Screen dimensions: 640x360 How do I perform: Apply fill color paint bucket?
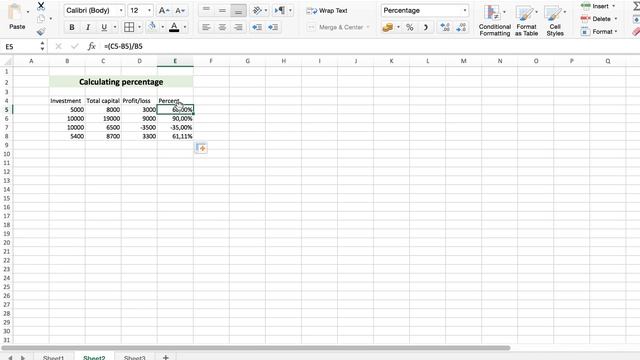152,27
